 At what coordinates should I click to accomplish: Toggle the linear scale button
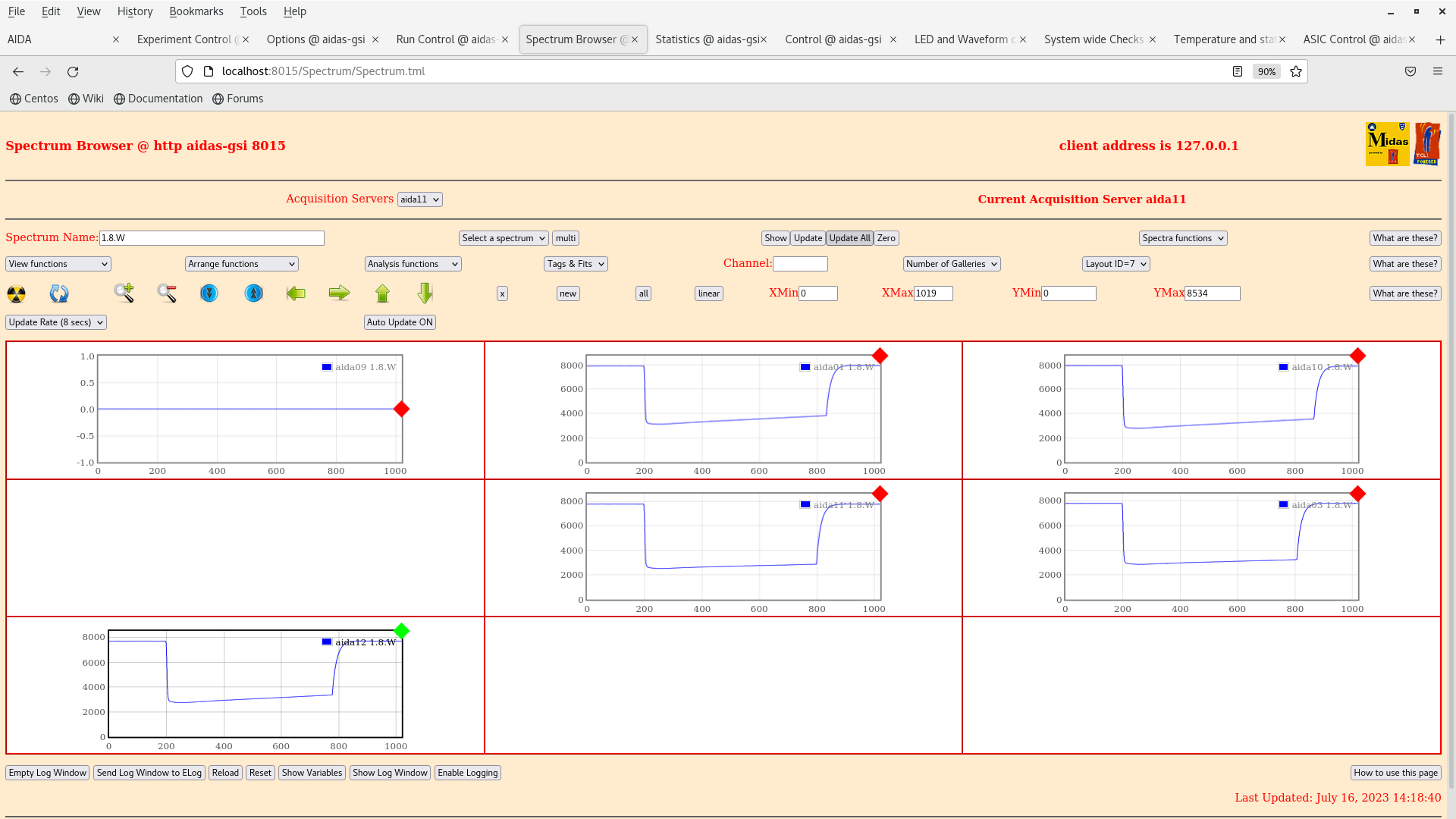pyautogui.click(x=708, y=293)
